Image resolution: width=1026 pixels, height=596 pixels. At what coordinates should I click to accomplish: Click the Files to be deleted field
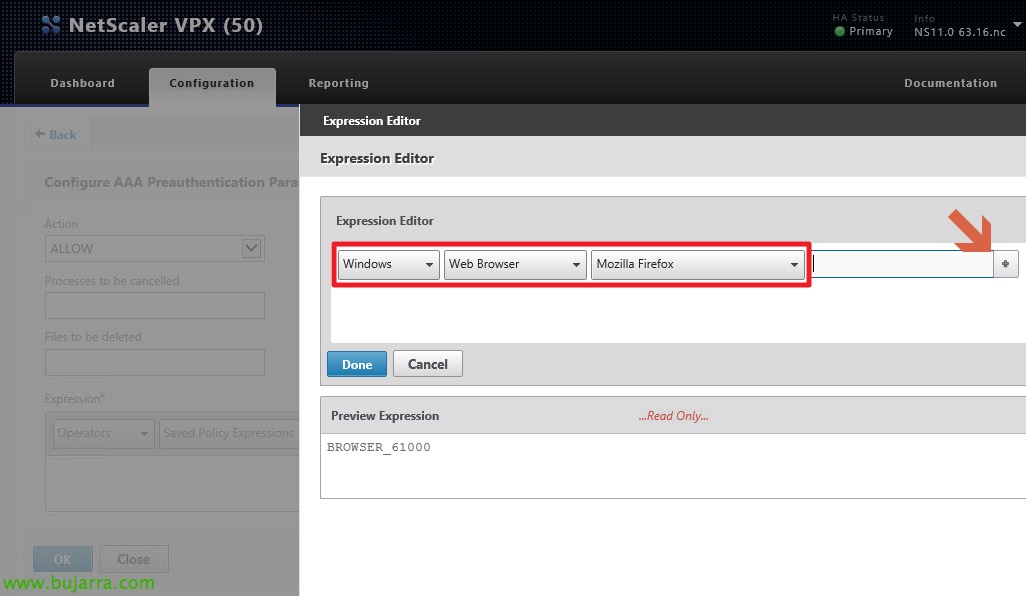coord(154,362)
